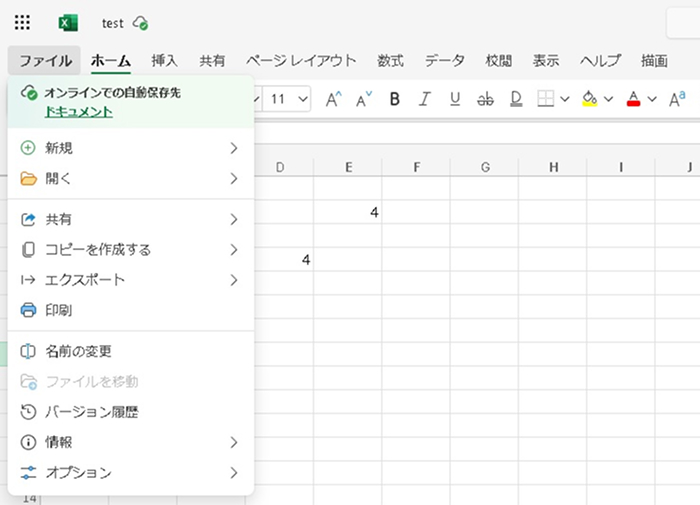Select column header F

416,167
